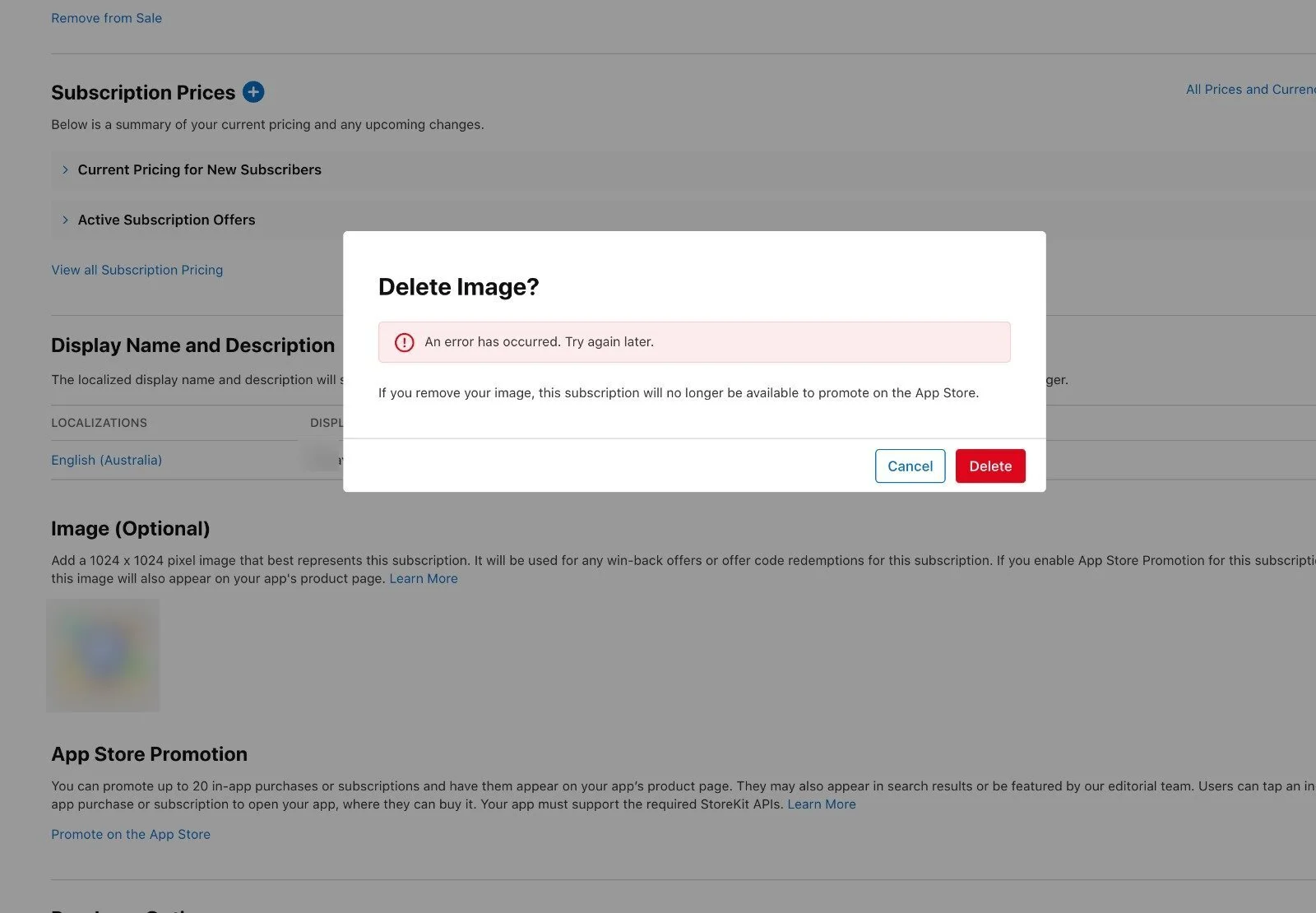1316x913 pixels.
Task: Click the red Delete button in dialog
Action: [x=990, y=466]
